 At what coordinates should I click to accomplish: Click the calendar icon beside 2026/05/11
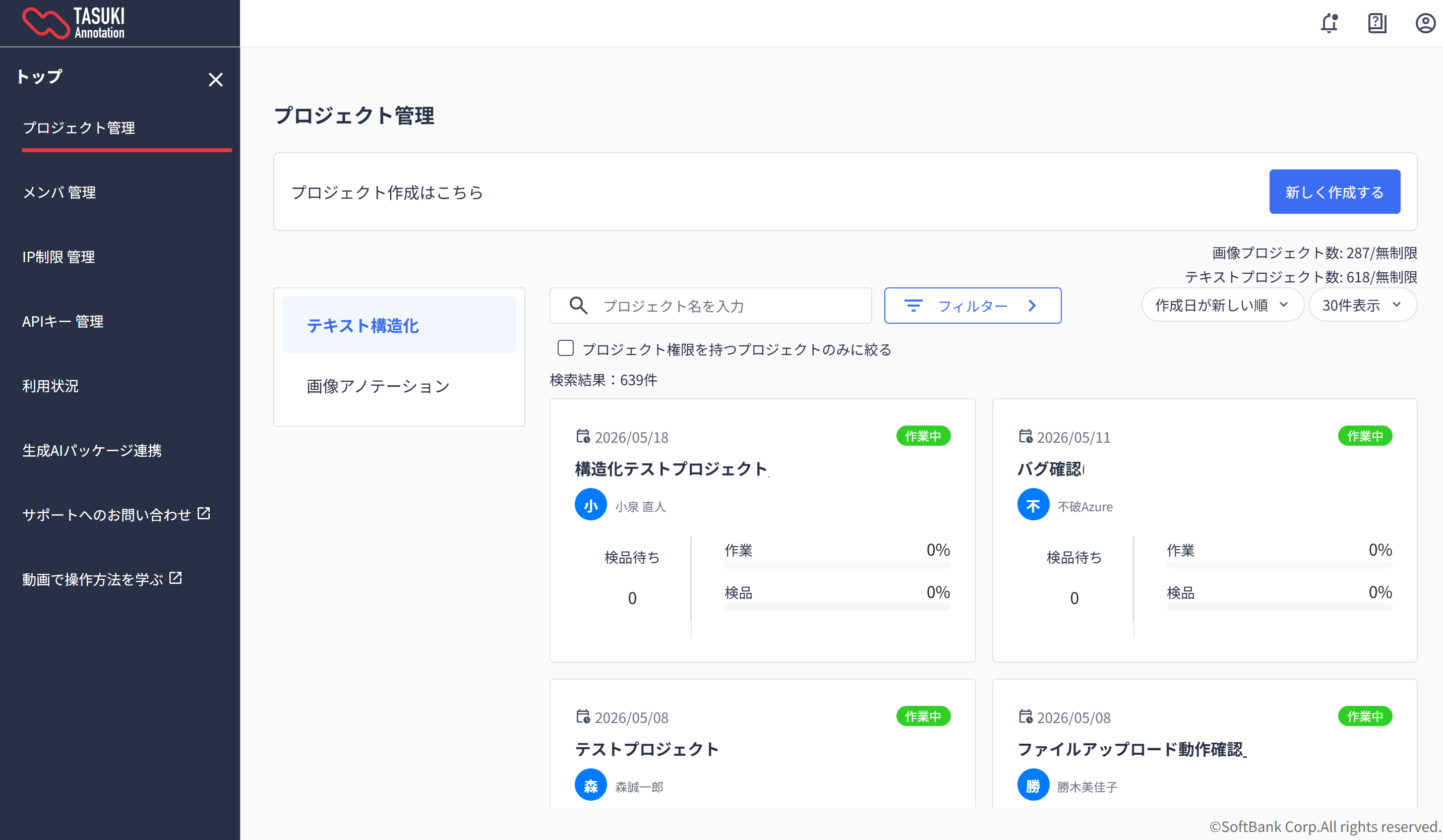[1025, 436]
